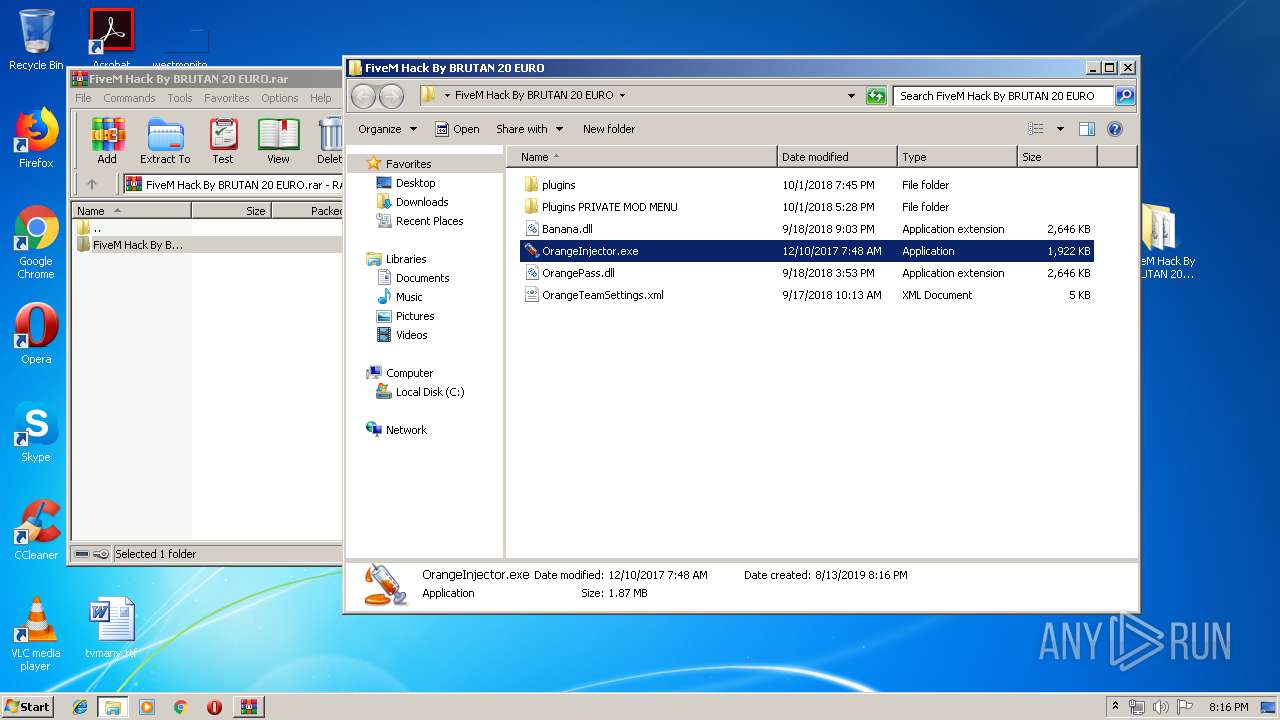Expand the address bar history dropdown
The image size is (1280, 720).
851,96
